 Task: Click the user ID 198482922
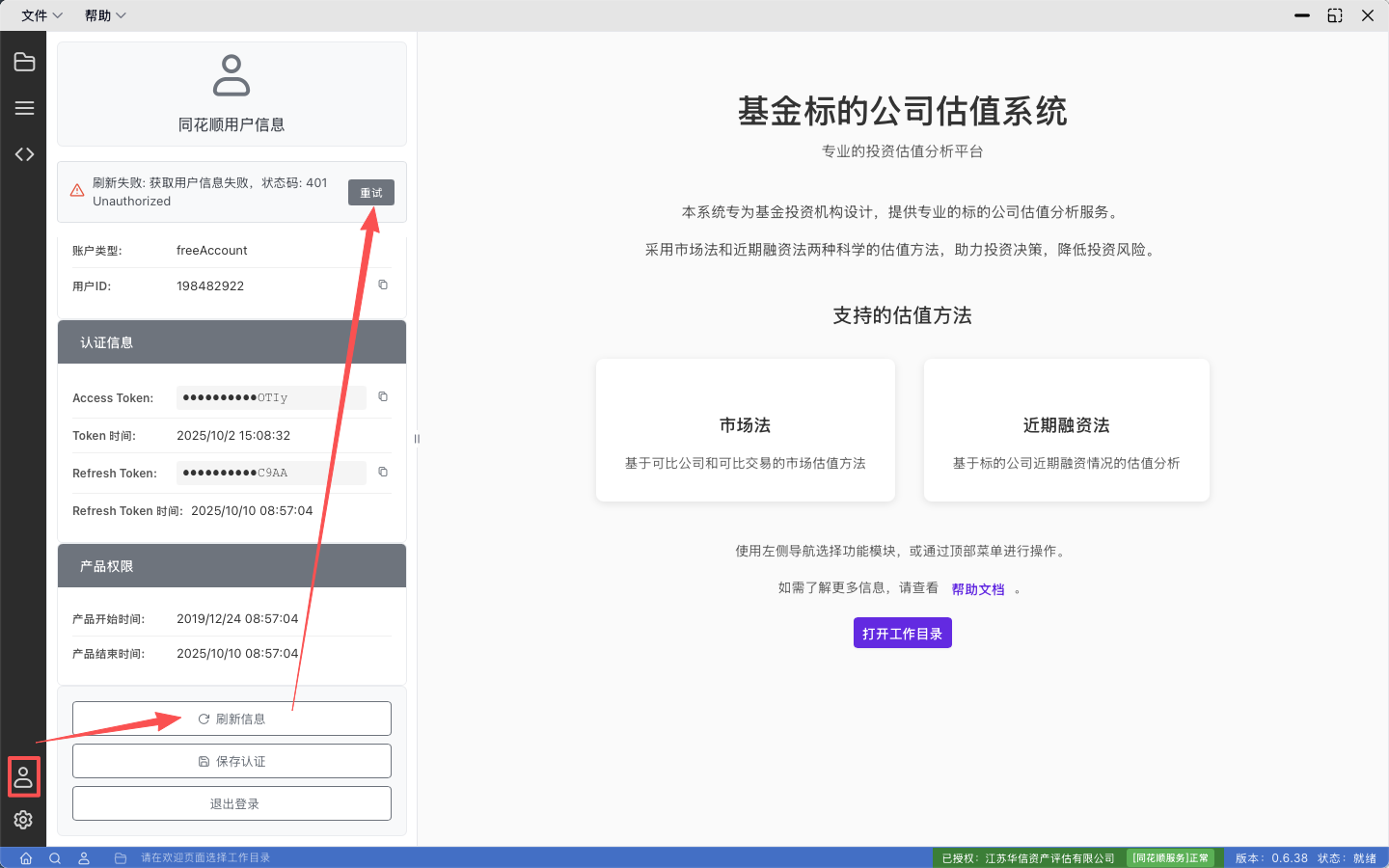pyautogui.click(x=210, y=286)
